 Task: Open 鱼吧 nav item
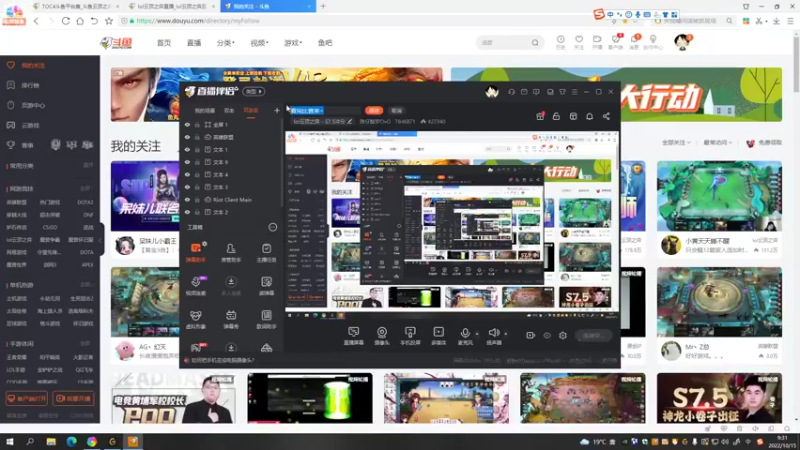(x=325, y=43)
